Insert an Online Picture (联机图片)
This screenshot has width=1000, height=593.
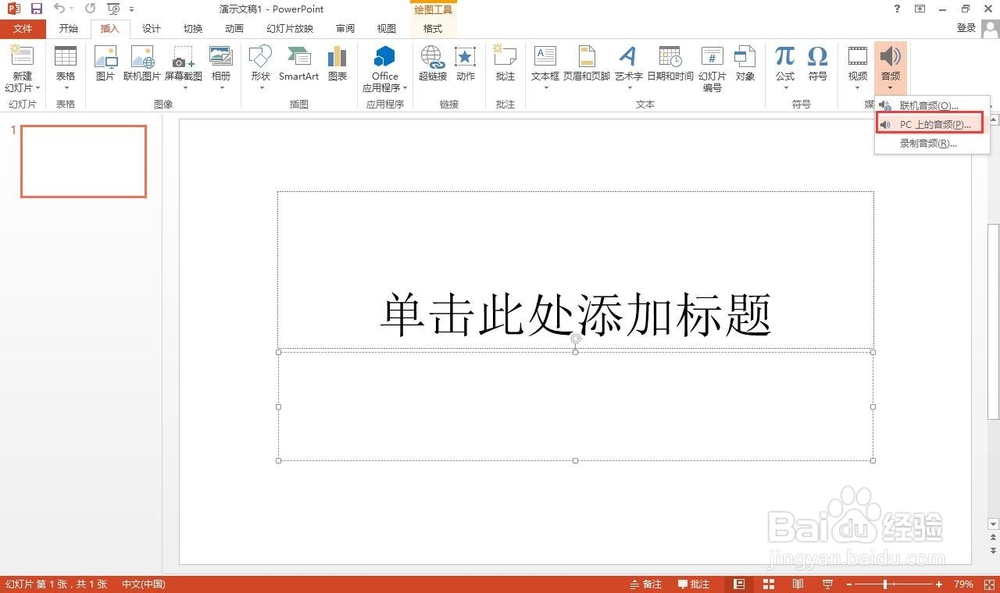pos(142,64)
